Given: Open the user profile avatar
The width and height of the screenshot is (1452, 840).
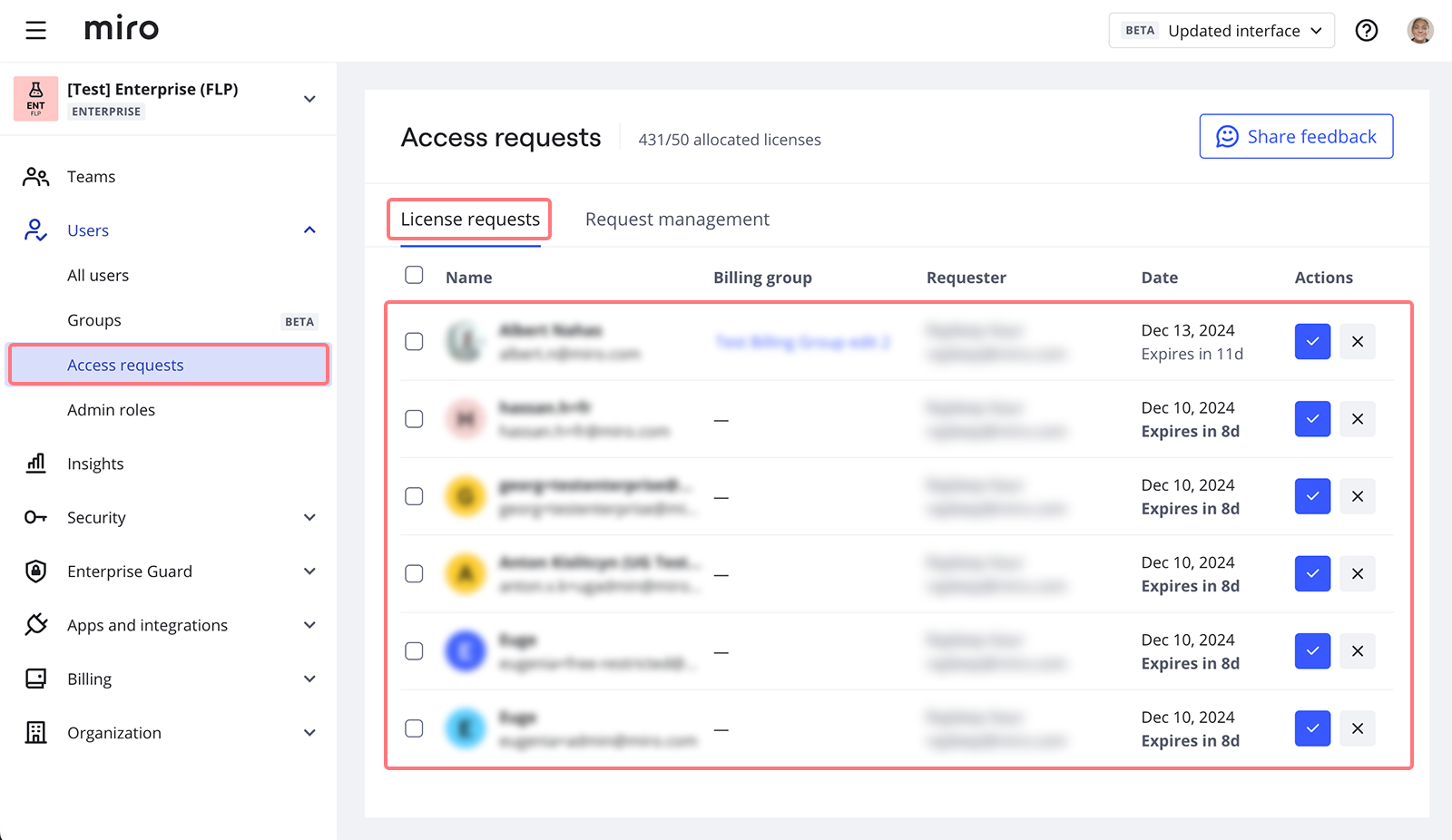Looking at the screenshot, I should [1419, 31].
